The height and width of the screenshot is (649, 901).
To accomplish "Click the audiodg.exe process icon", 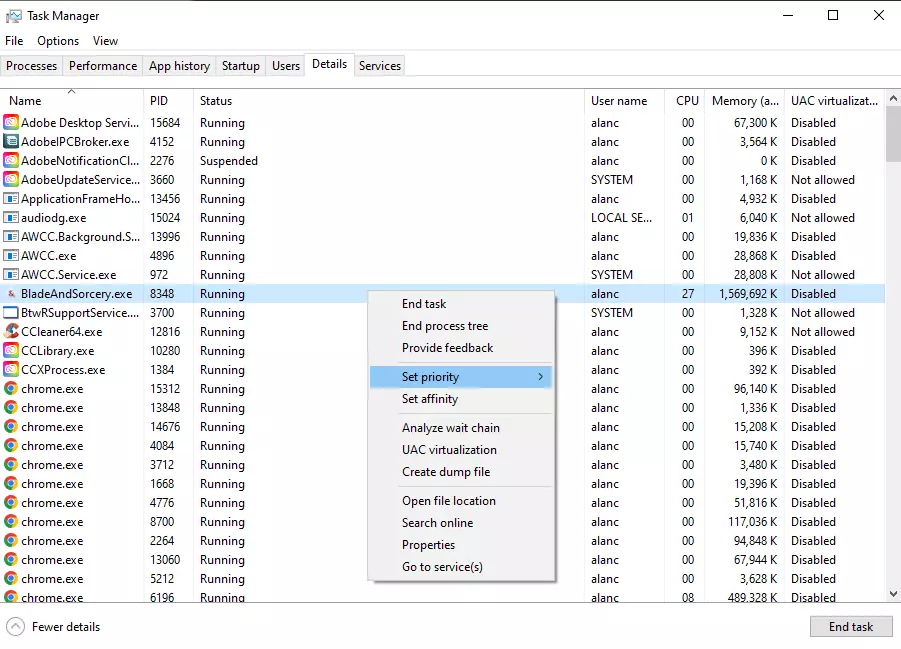I will pyautogui.click(x=11, y=218).
